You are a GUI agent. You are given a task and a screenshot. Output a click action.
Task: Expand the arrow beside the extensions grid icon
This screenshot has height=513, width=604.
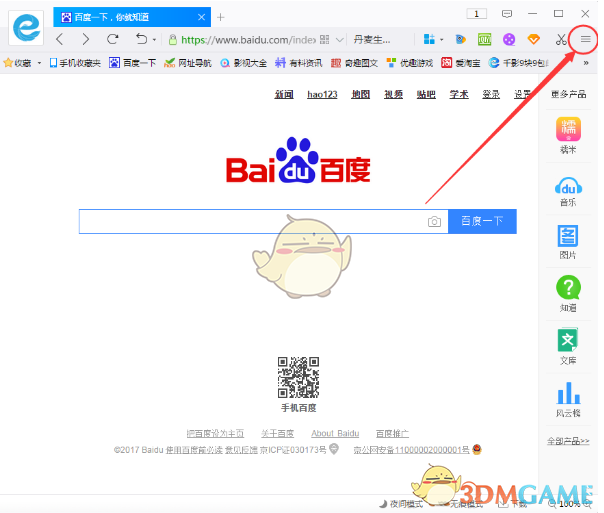click(441, 40)
